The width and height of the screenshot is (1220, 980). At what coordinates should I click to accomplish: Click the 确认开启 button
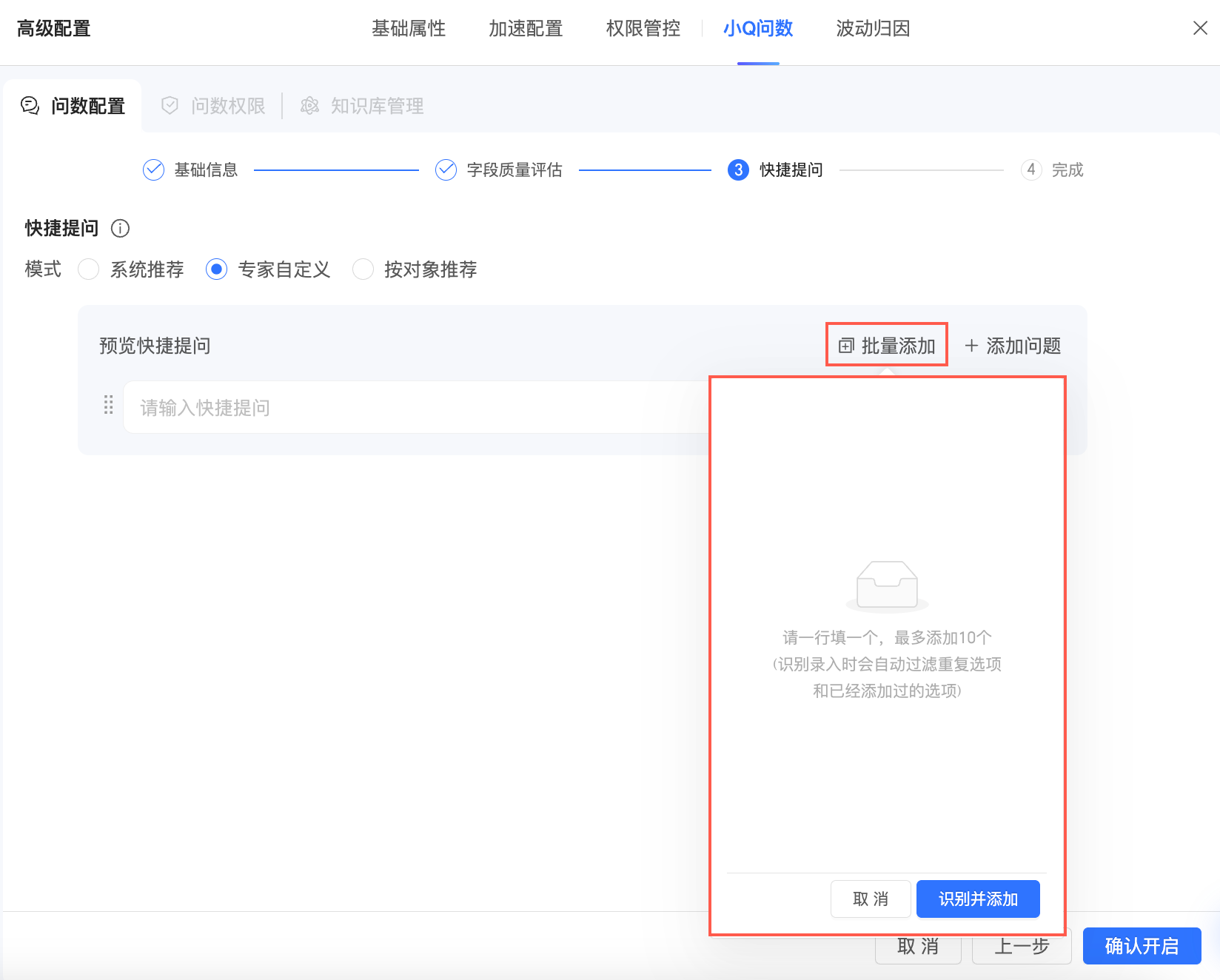(x=1142, y=946)
